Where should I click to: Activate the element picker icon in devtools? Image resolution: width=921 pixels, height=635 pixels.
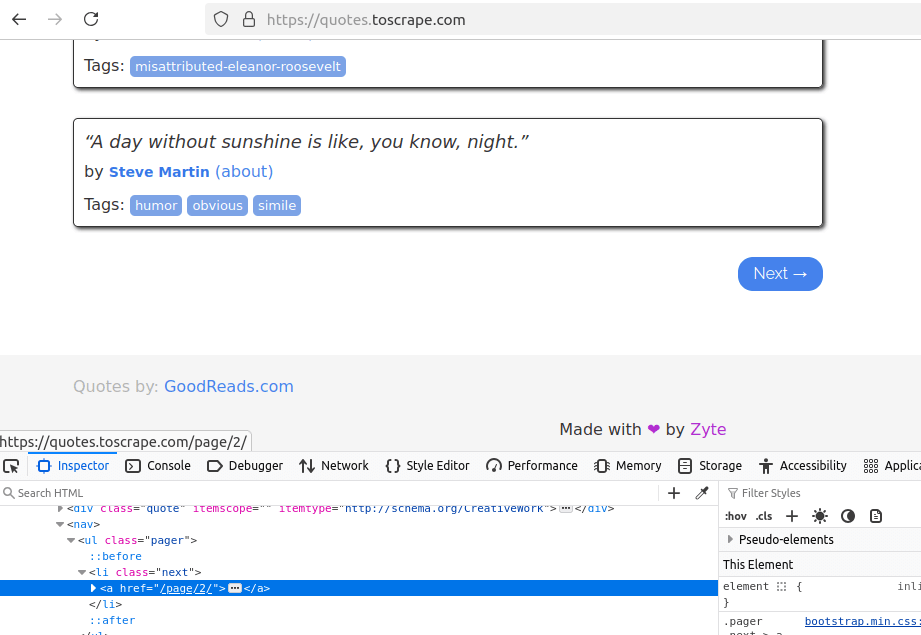(11, 466)
